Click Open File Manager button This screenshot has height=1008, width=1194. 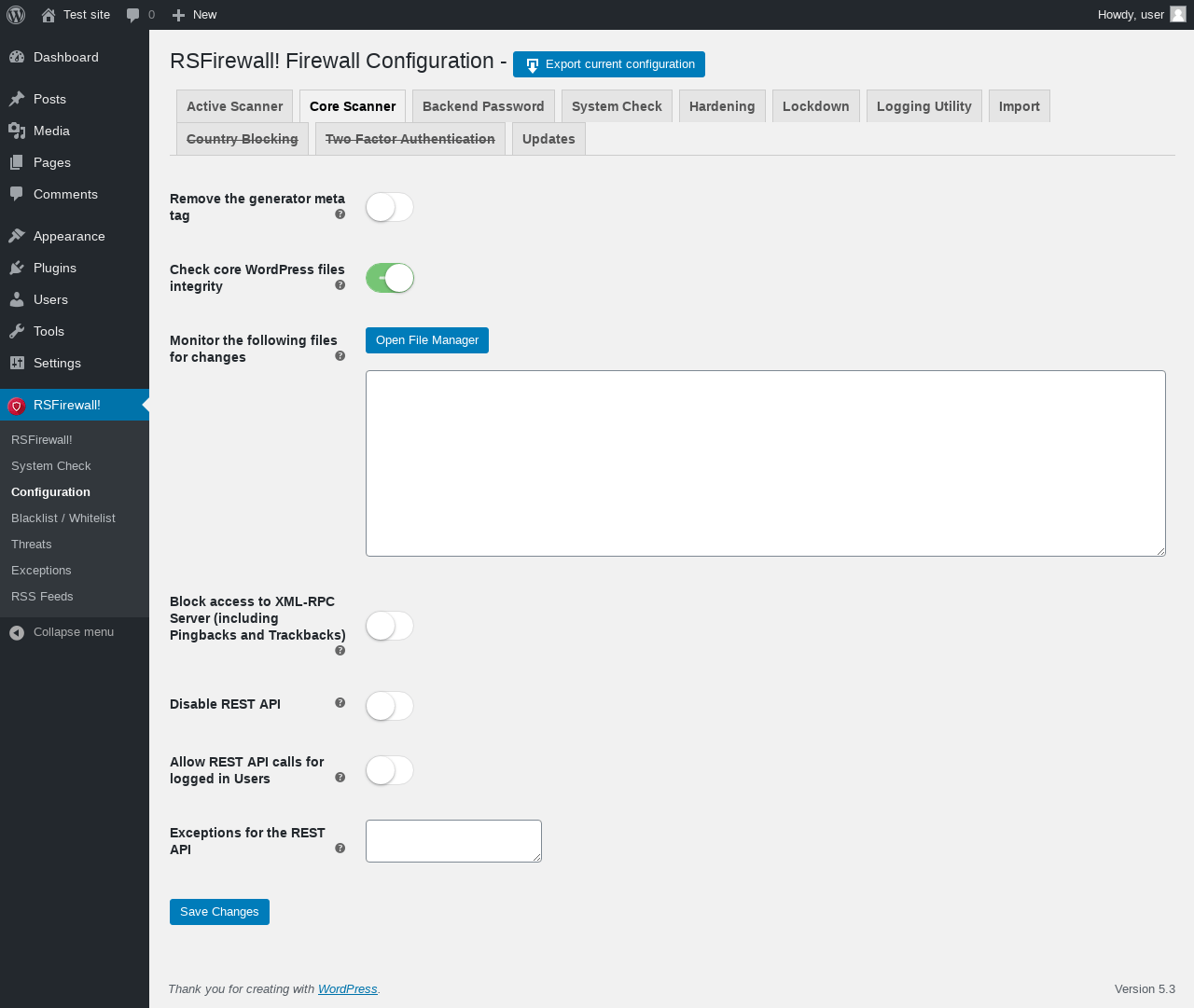pos(427,340)
